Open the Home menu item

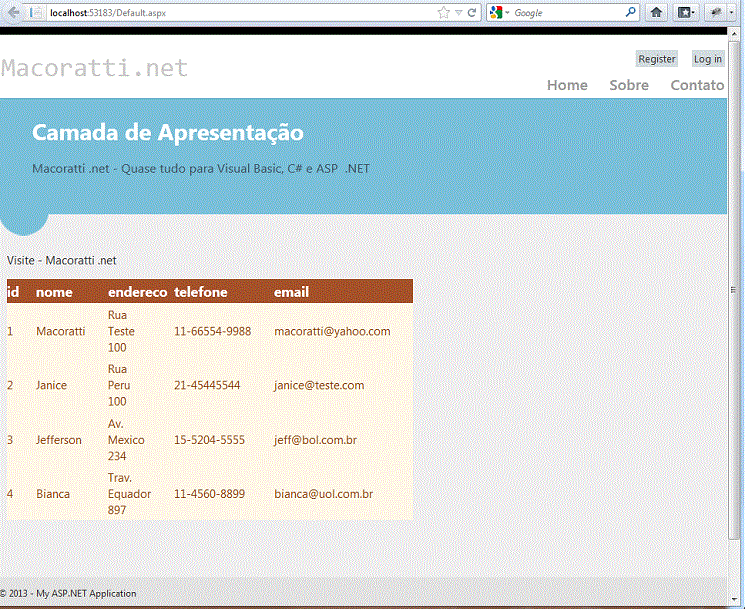click(x=567, y=85)
